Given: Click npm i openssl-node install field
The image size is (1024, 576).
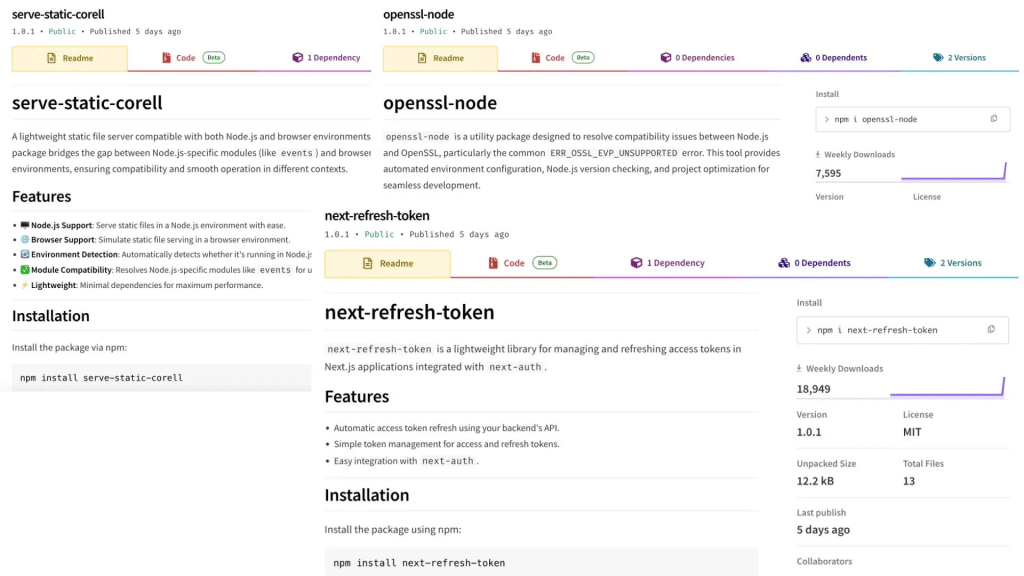Looking at the screenshot, I should click(x=912, y=119).
